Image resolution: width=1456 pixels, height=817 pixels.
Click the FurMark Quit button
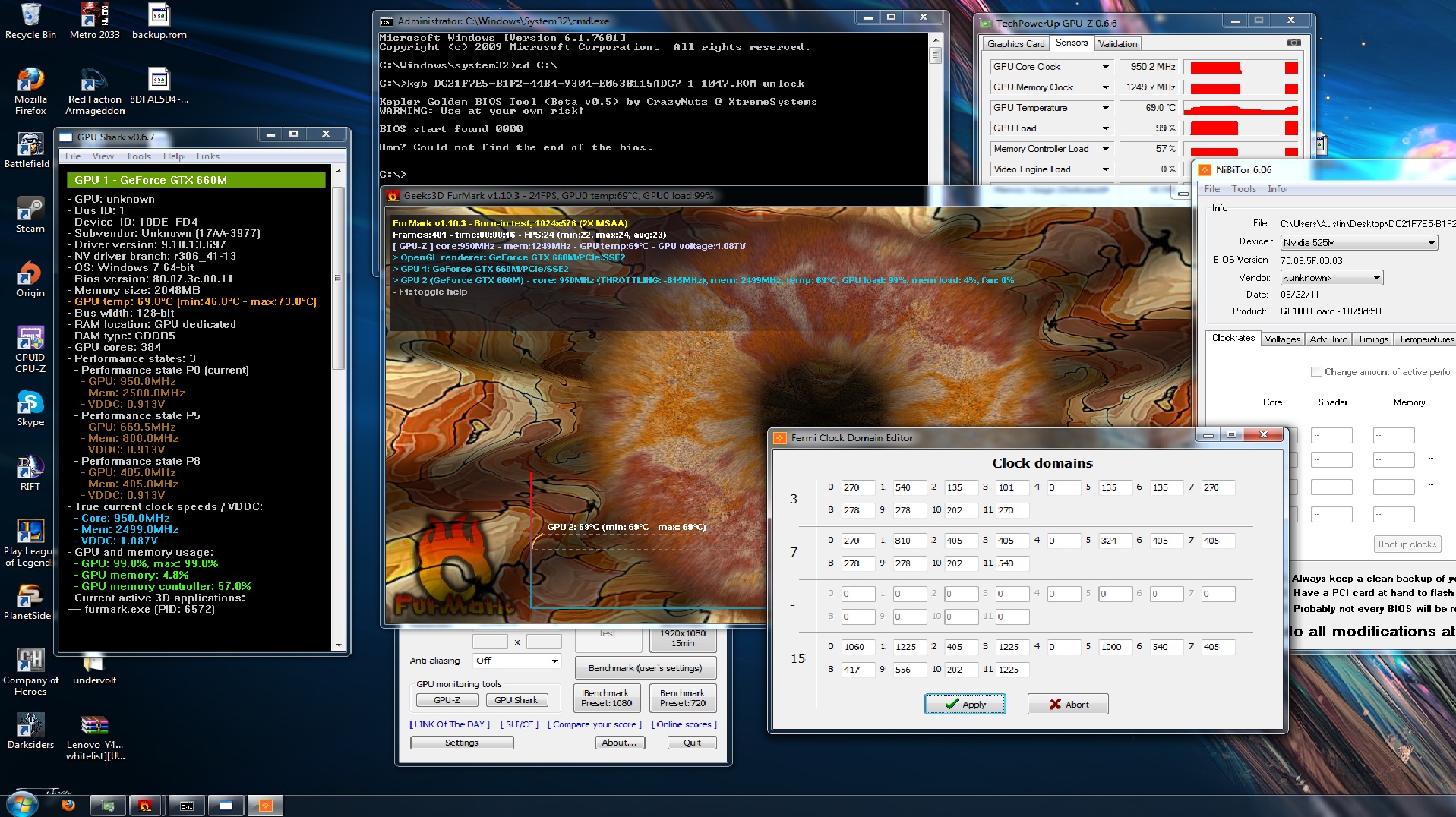691,743
